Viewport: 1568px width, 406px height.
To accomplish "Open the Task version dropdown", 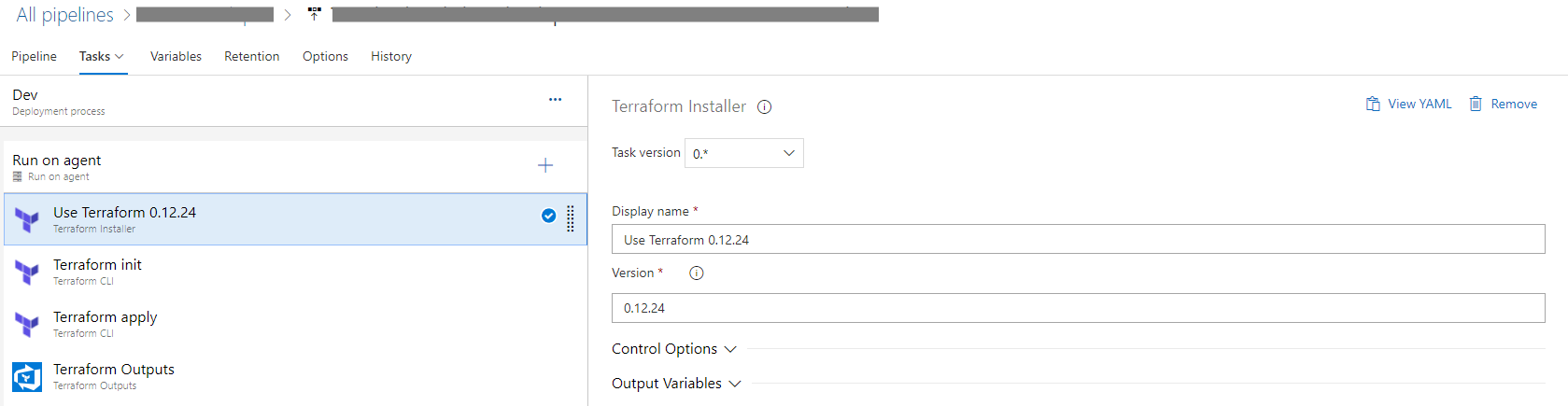I will pos(743,153).
